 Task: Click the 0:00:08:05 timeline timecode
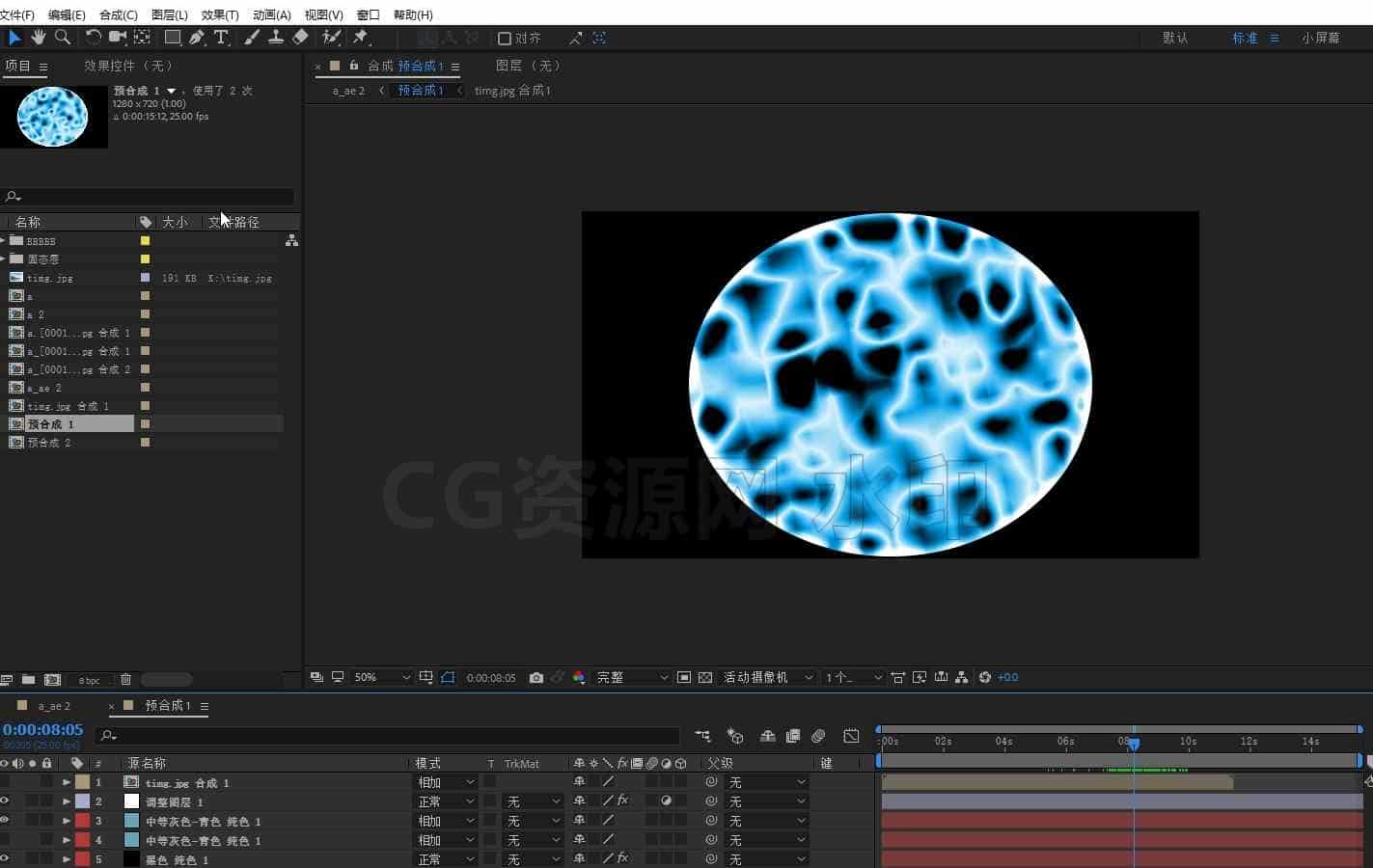pos(43,730)
